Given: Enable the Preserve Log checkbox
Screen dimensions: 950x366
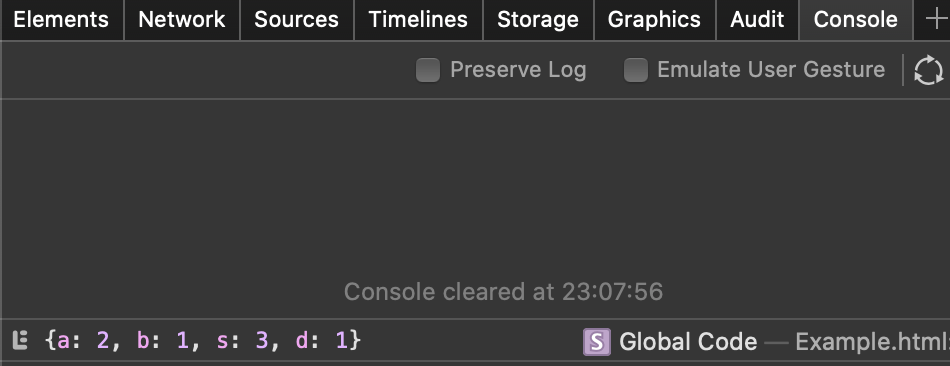Looking at the screenshot, I should (x=428, y=70).
